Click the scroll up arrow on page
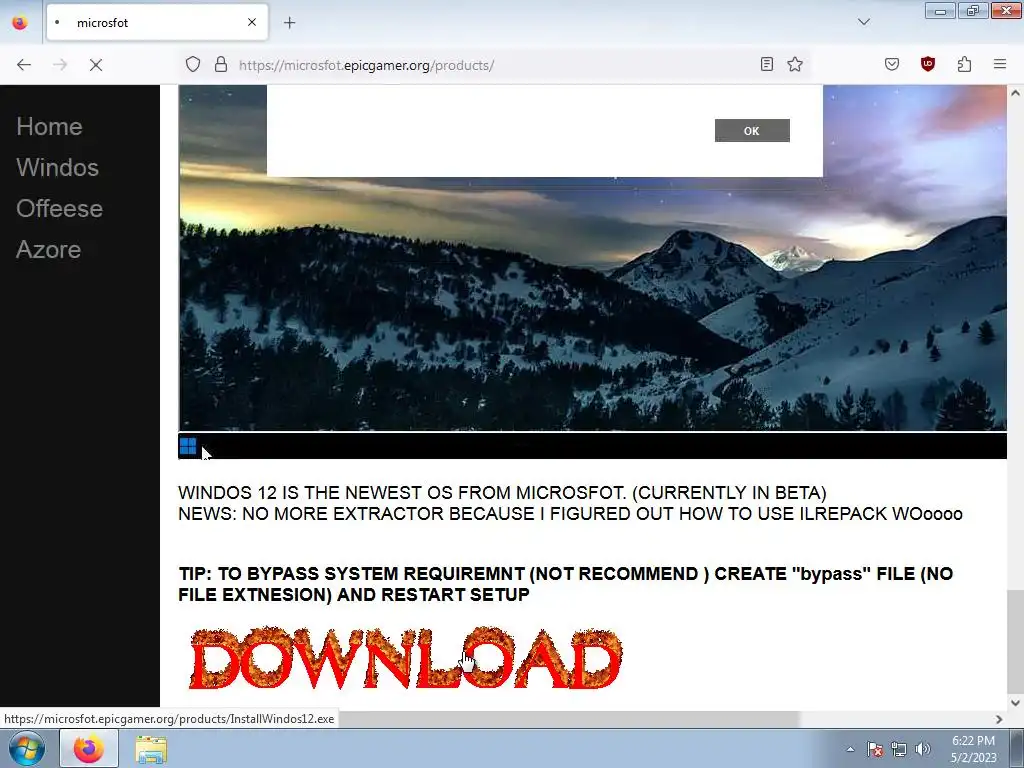The width and height of the screenshot is (1024, 768). point(1015,93)
